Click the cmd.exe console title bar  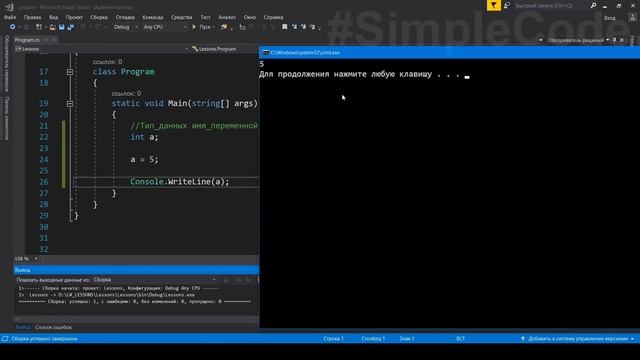pyautogui.click(x=449, y=53)
